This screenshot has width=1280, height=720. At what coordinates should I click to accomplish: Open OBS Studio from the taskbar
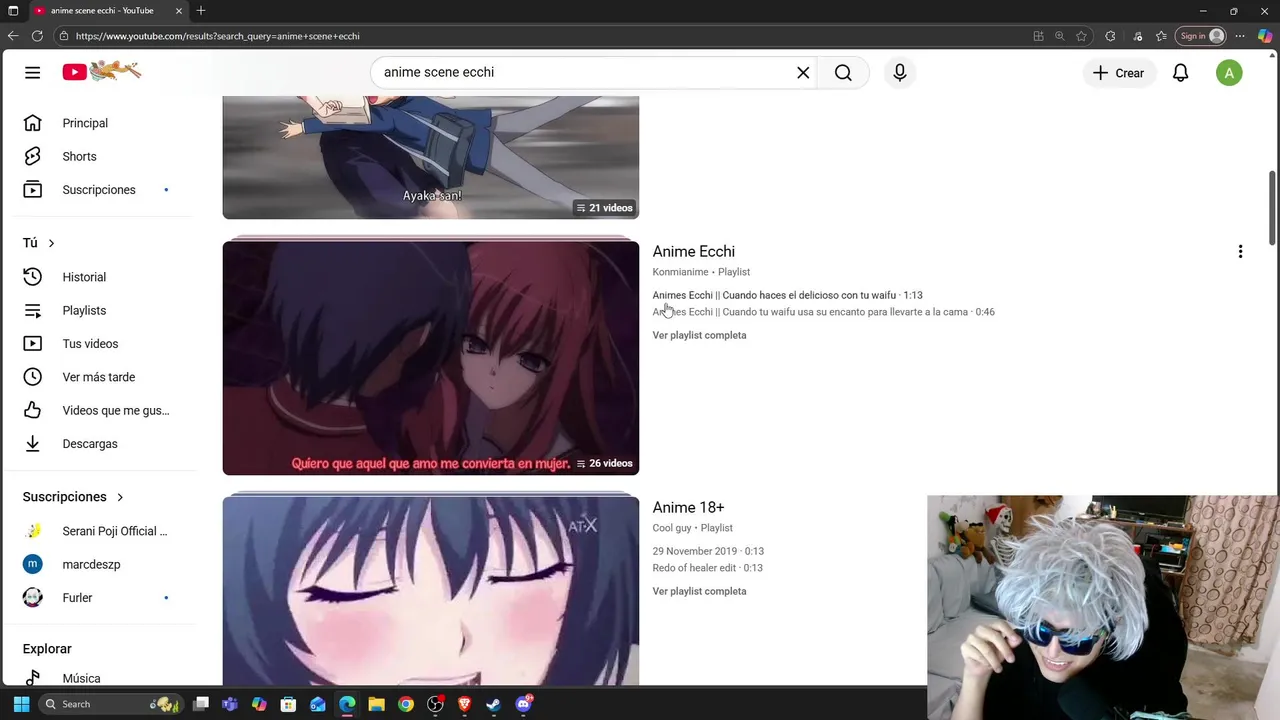(435, 704)
